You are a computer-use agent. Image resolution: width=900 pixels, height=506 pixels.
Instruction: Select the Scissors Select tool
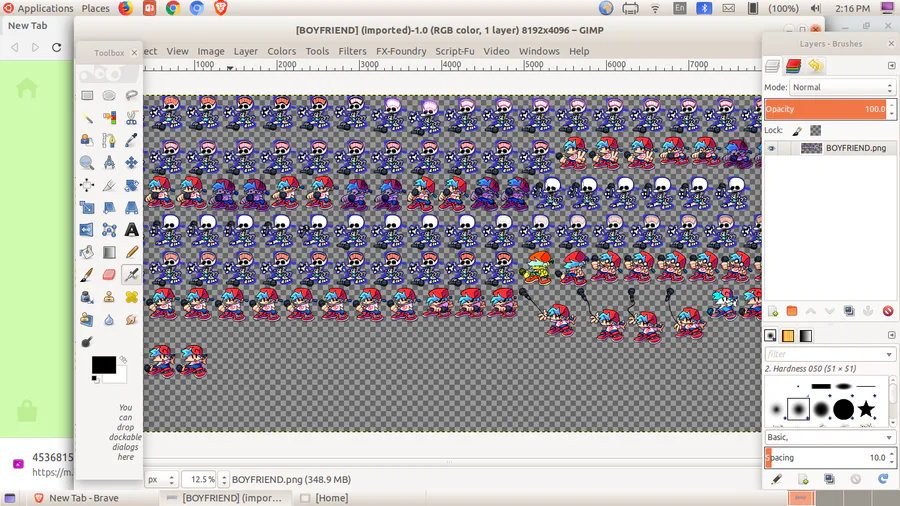pyautogui.click(x=131, y=118)
